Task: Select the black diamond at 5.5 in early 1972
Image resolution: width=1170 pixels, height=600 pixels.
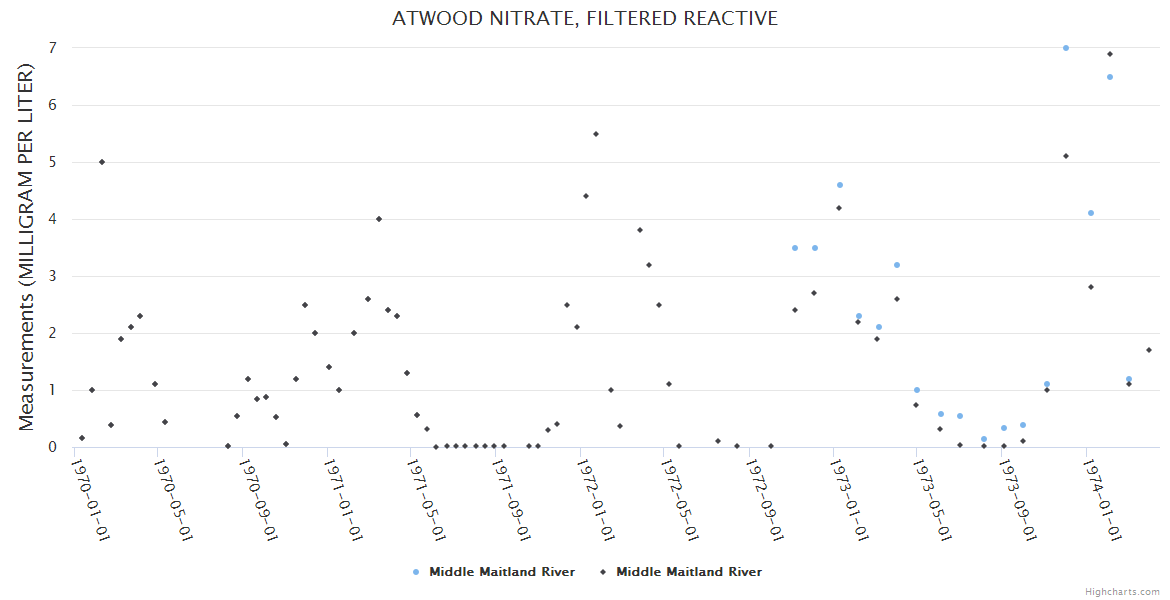Action: point(596,134)
